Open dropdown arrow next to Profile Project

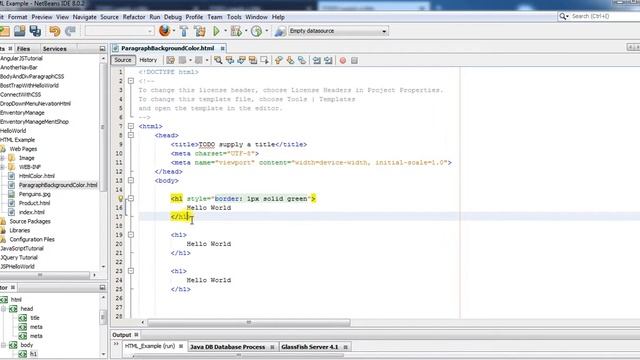point(267,31)
